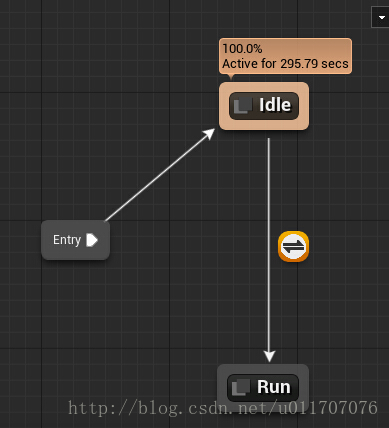389x428 pixels.
Task: Select the Run state node
Action: [263, 388]
